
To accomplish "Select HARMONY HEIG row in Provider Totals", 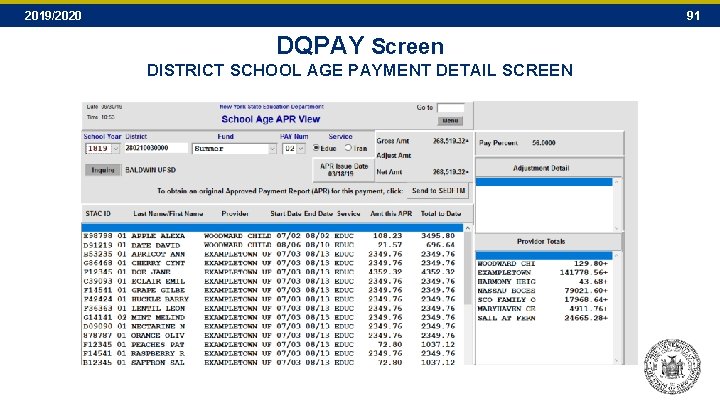I will tap(543, 281).
